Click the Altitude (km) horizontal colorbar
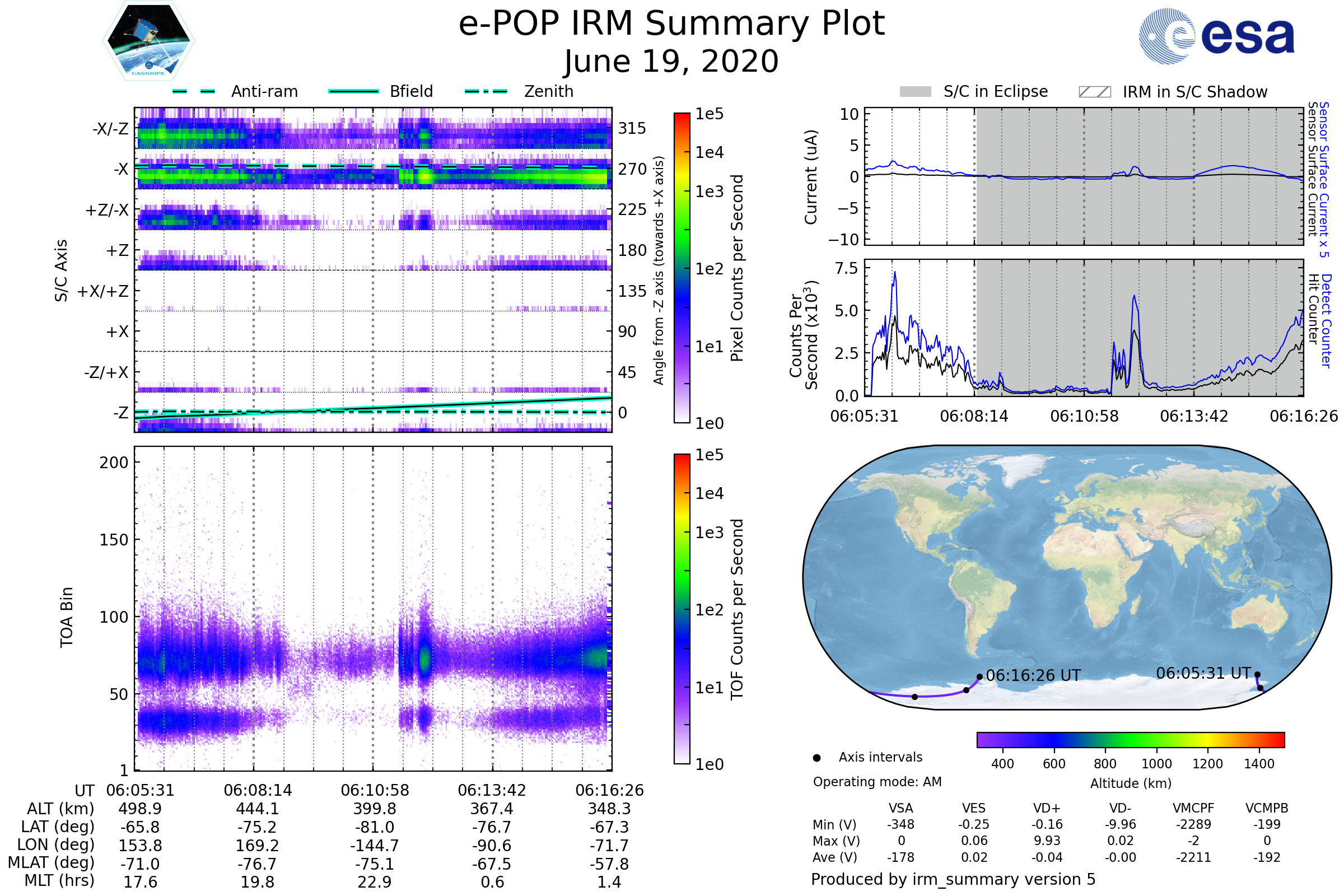1344x896 pixels. click(1130, 739)
